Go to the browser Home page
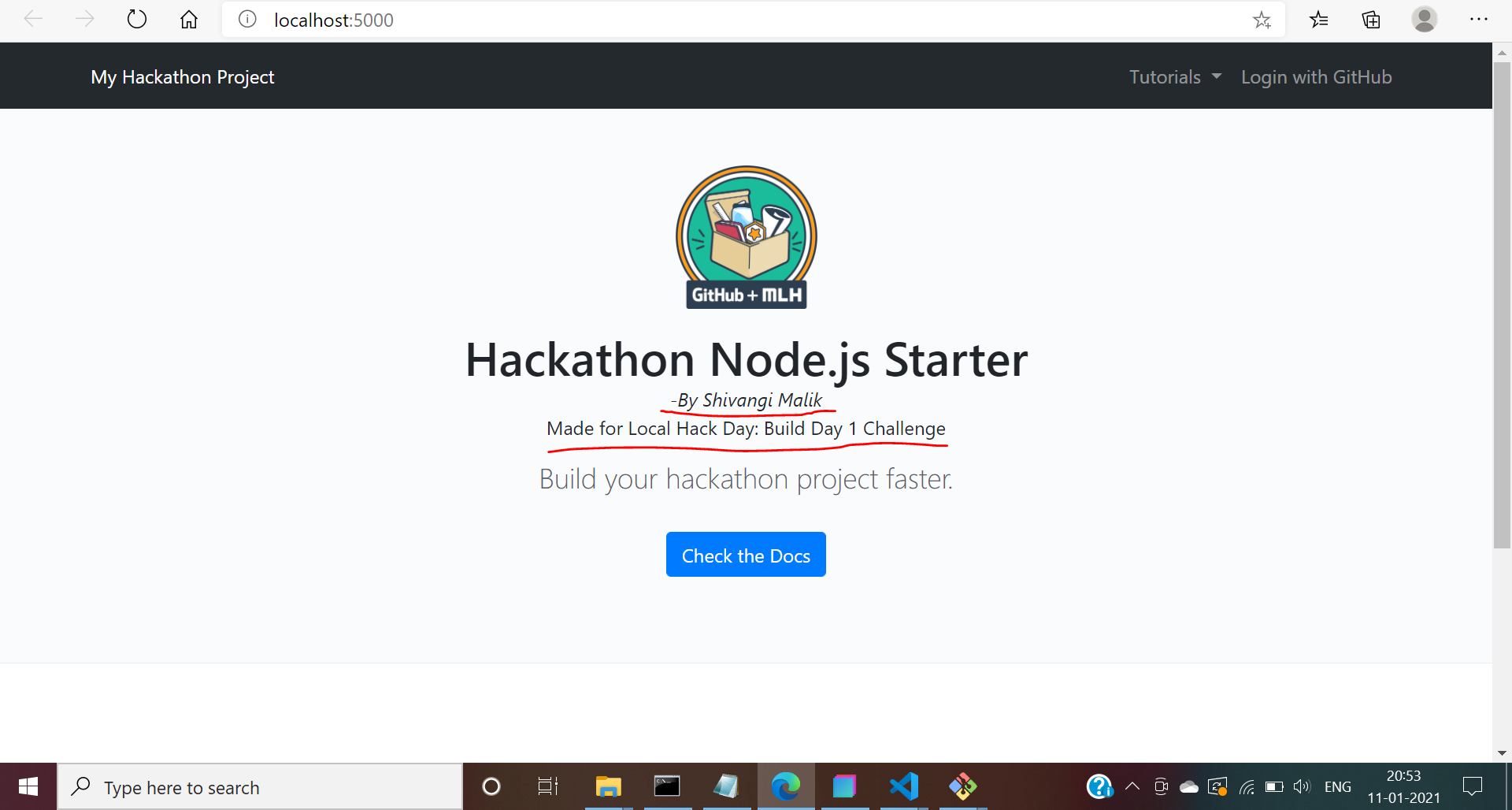1512x810 pixels. click(189, 20)
